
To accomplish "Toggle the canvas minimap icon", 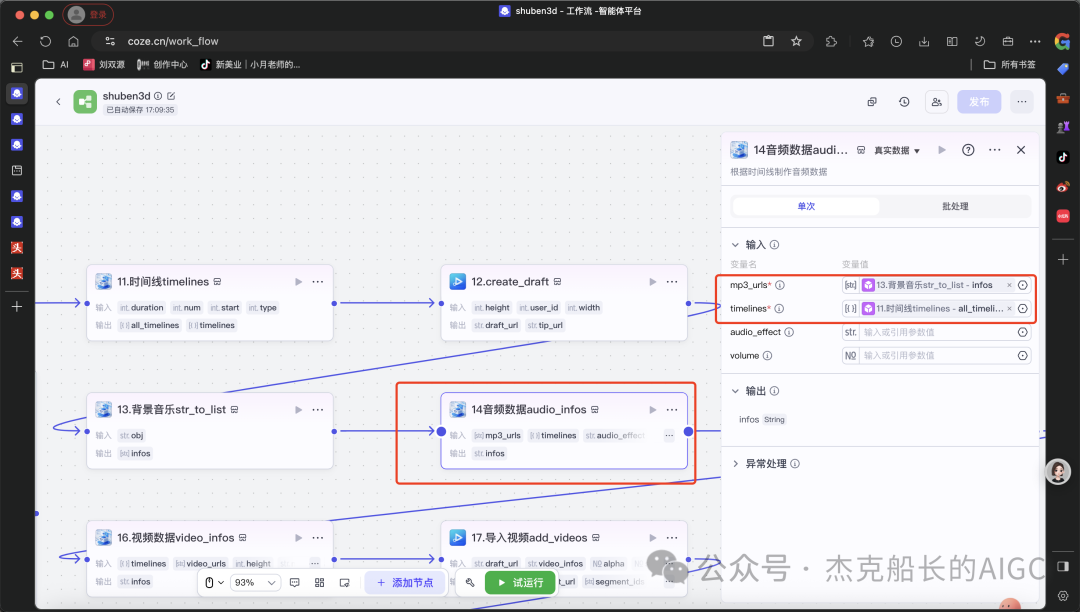I will (x=344, y=582).
